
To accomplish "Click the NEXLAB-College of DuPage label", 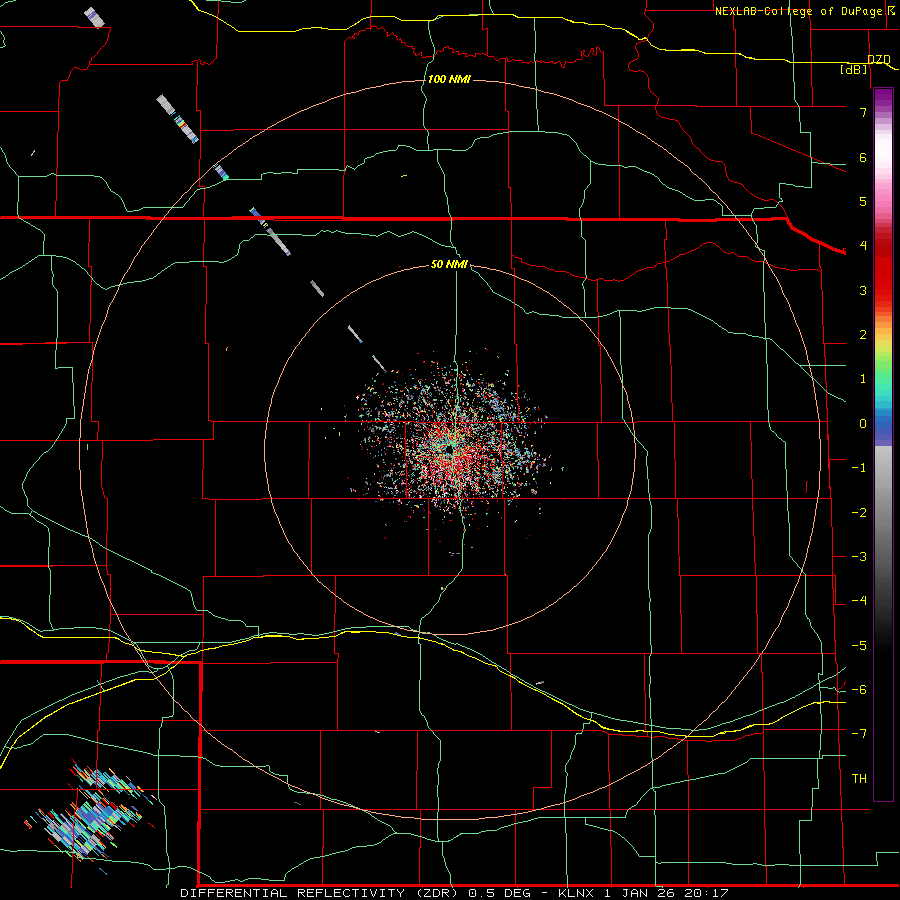I will click(x=804, y=11).
